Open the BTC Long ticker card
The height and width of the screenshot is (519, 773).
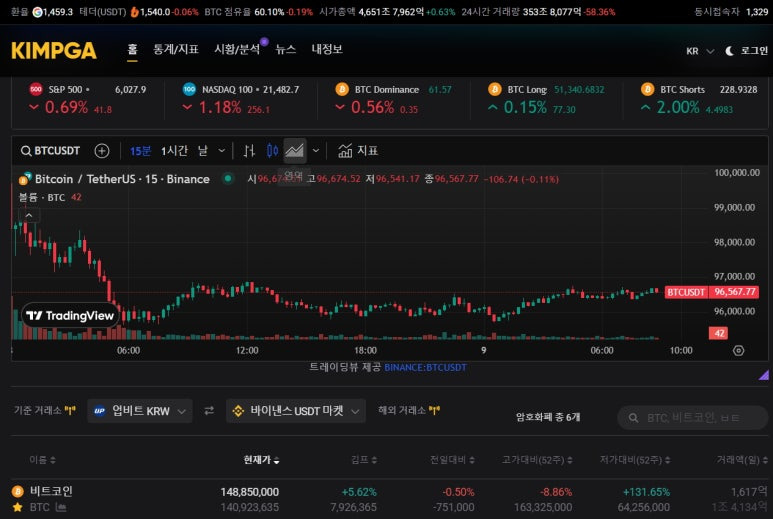point(546,99)
